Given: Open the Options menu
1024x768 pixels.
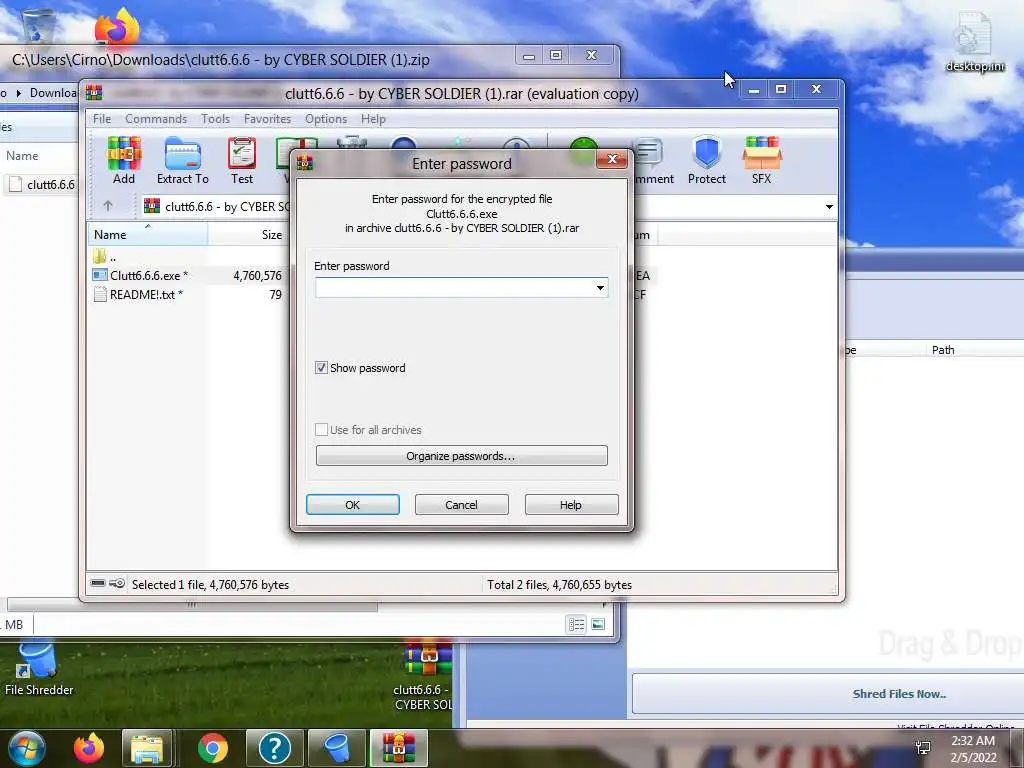Looking at the screenshot, I should click(x=326, y=119).
